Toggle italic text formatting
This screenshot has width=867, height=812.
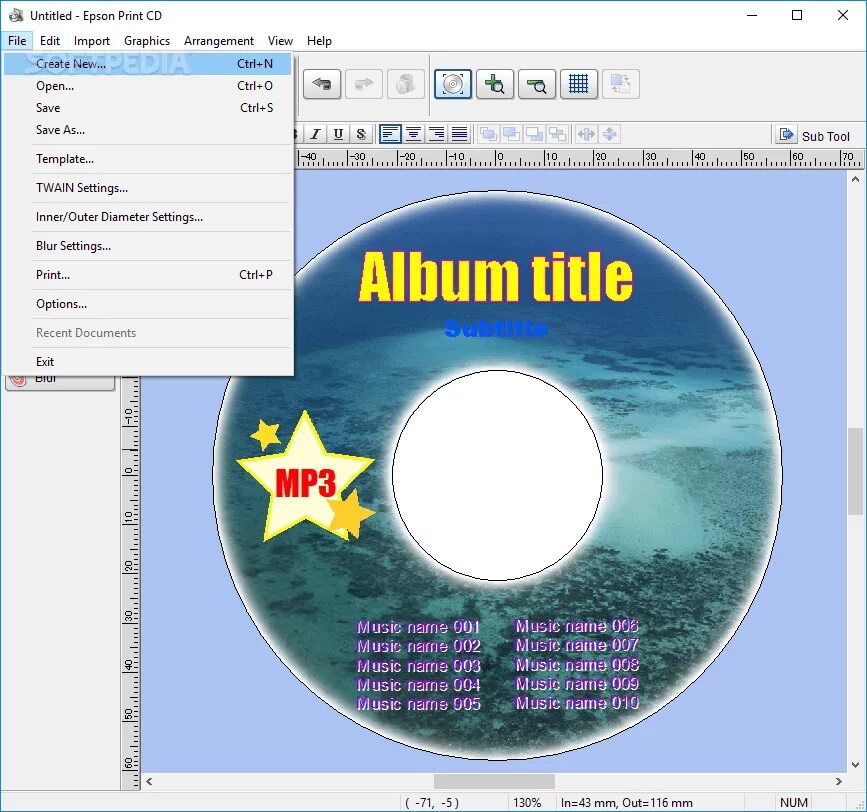point(315,134)
